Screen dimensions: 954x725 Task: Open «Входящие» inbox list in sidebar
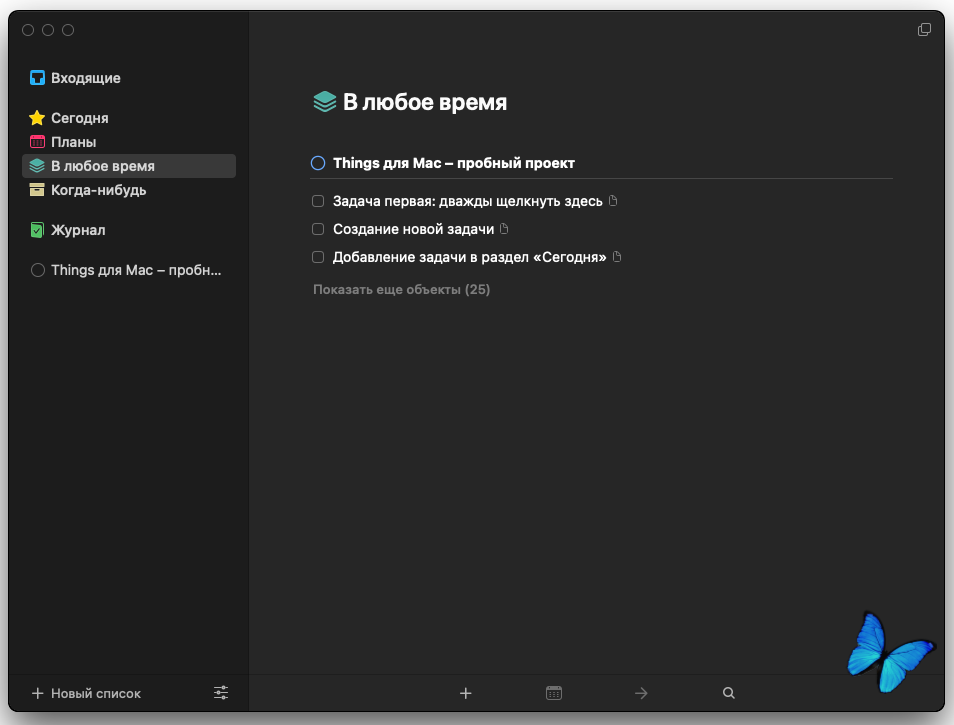86,78
